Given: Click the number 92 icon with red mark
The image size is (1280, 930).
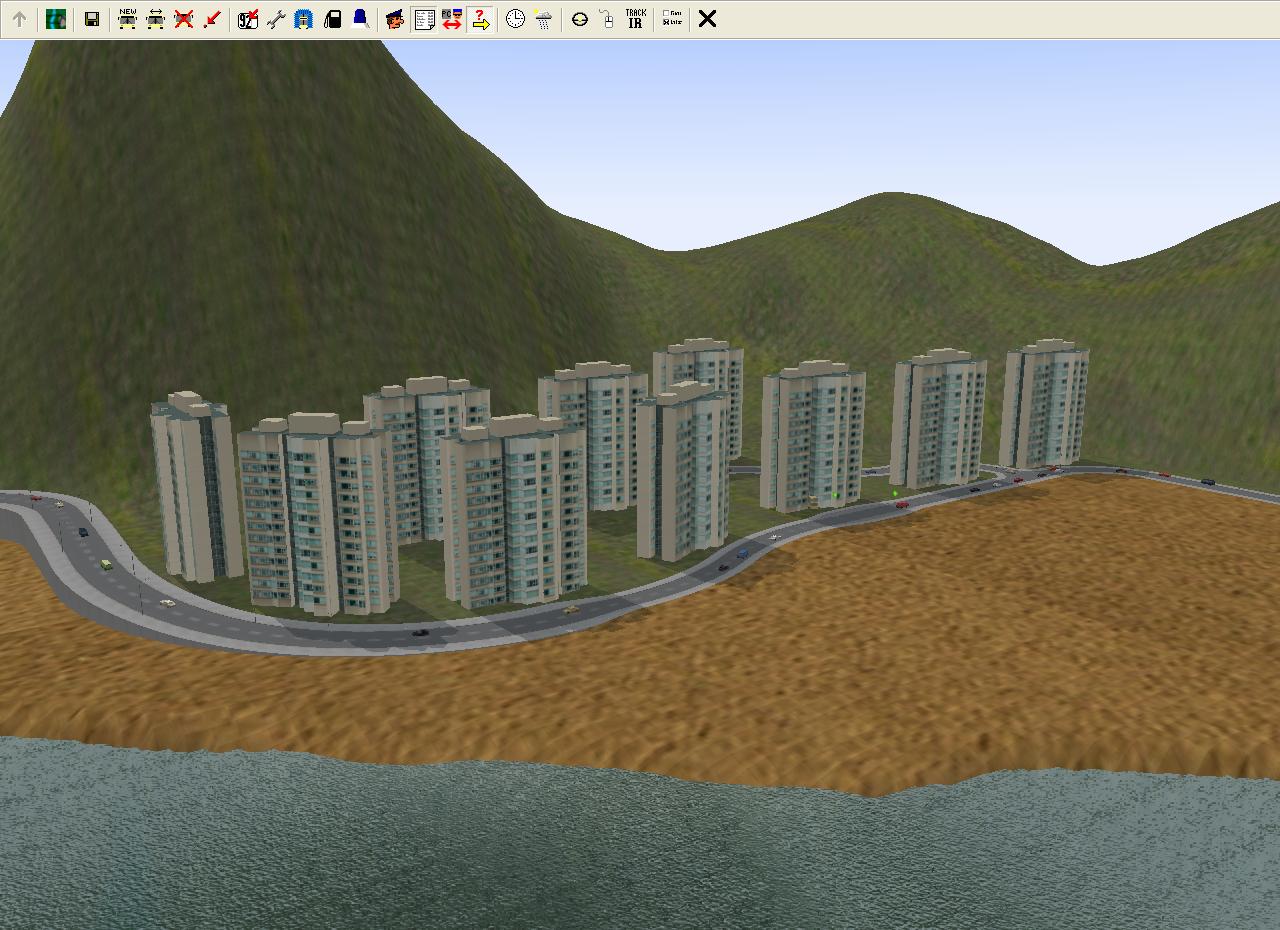Looking at the screenshot, I should (x=248, y=19).
